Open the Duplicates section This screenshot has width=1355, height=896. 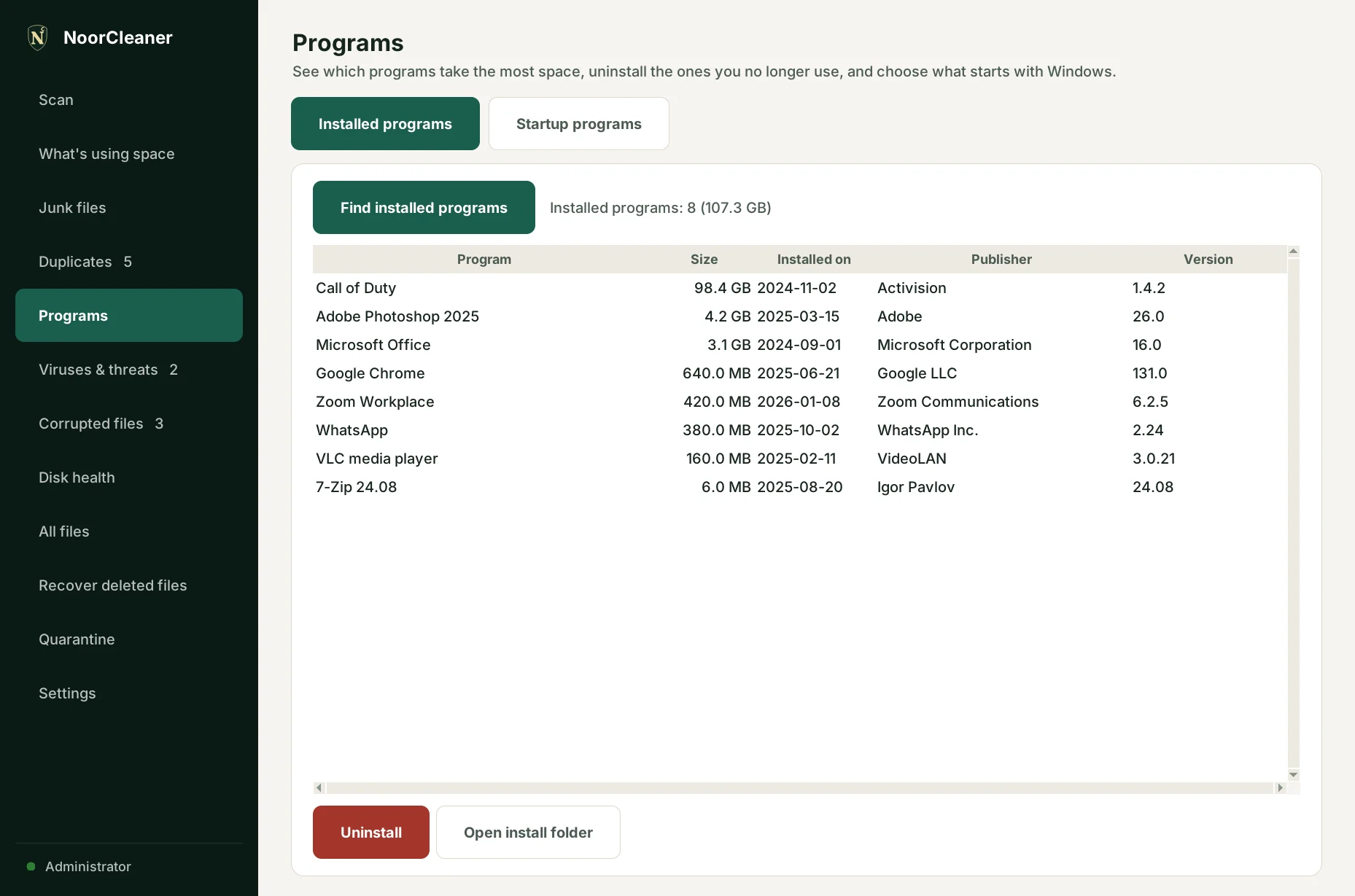click(x=129, y=262)
